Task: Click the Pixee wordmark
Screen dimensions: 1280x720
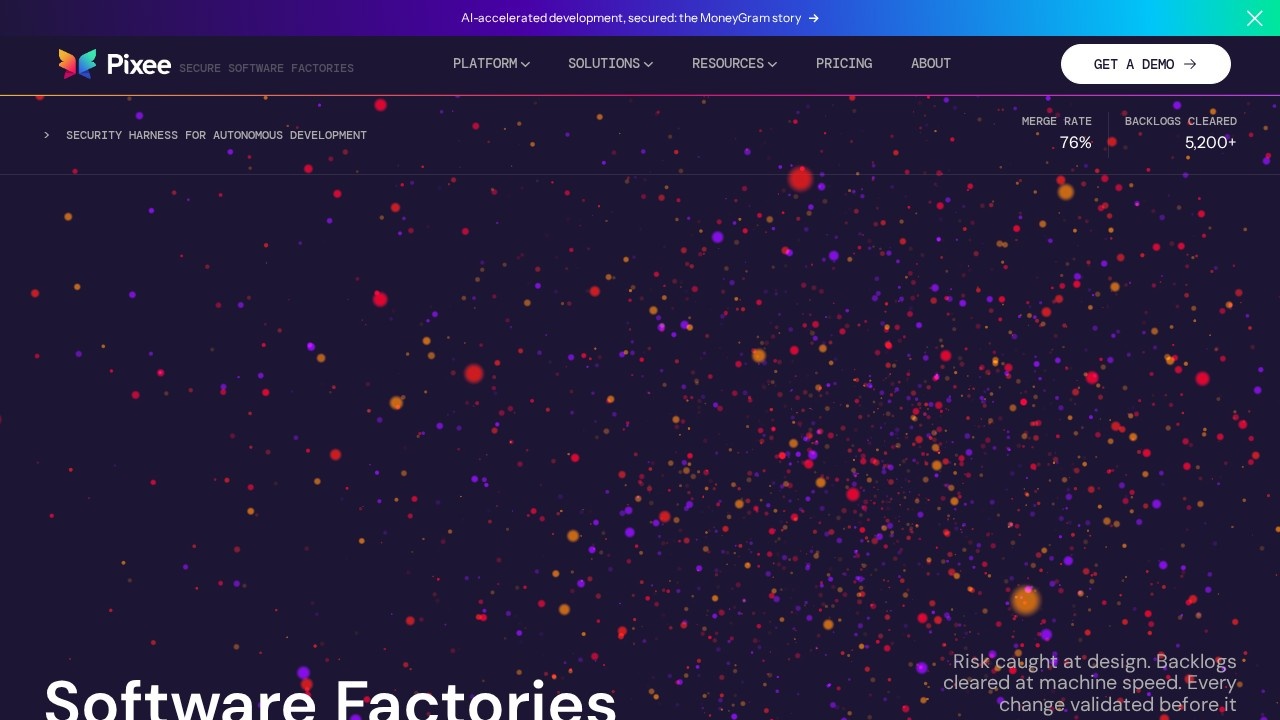Action: coord(139,65)
